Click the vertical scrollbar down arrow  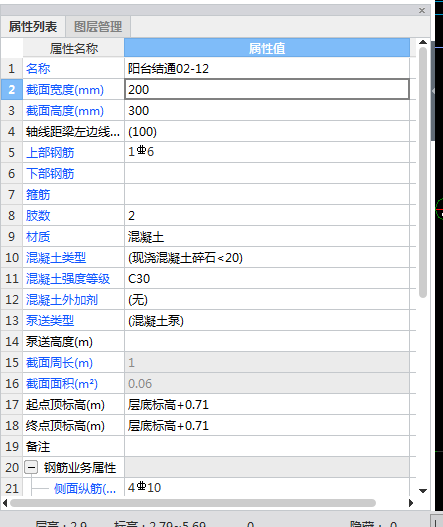click(x=423, y=491)
